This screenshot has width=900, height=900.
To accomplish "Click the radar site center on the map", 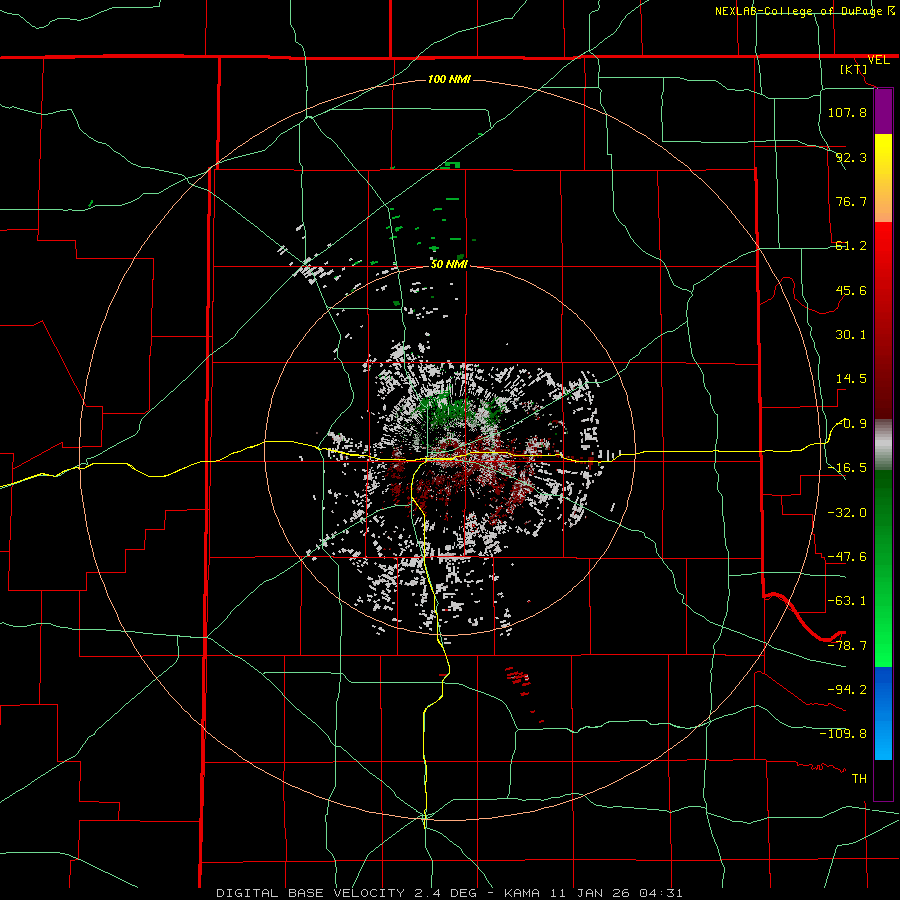I will 450,450.
